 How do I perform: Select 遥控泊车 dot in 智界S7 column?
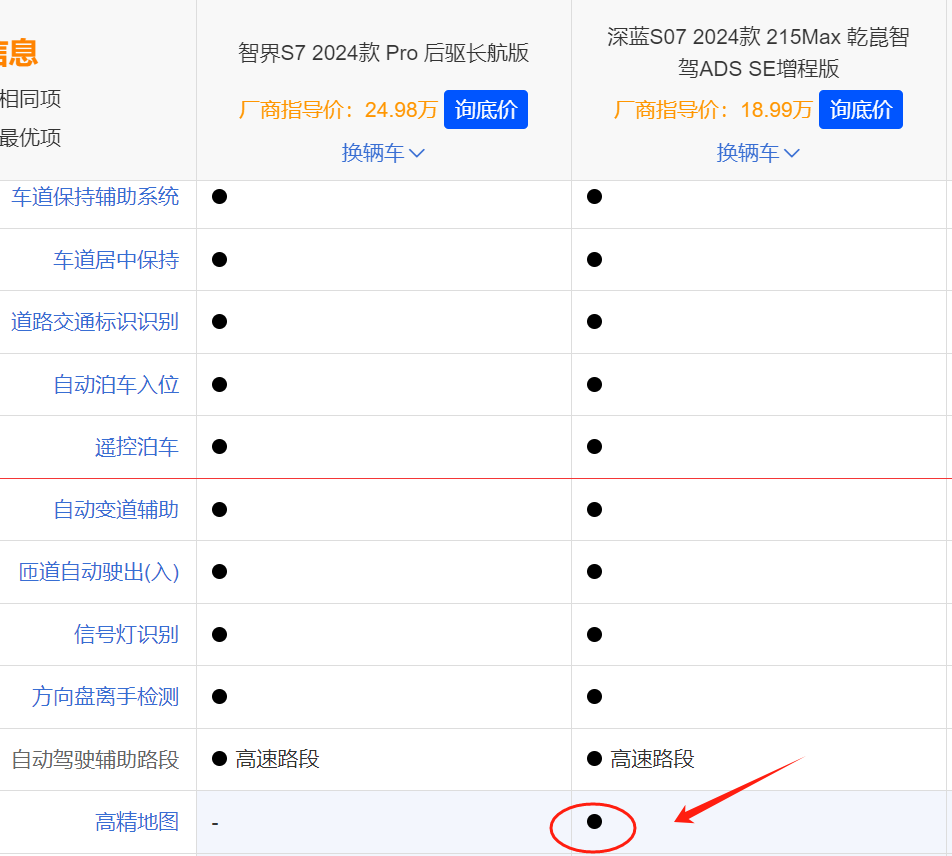[x=219, y=447]
